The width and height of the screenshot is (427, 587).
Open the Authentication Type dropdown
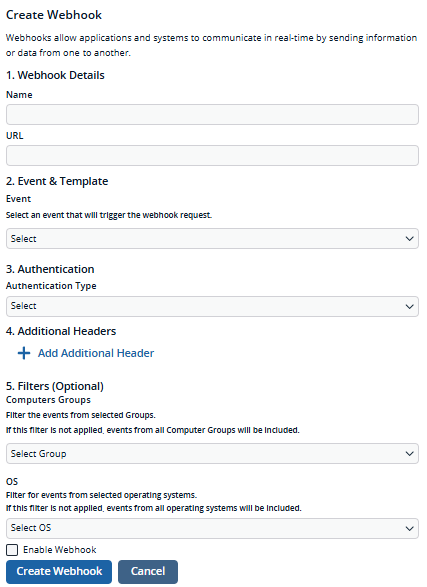[212, 306]
